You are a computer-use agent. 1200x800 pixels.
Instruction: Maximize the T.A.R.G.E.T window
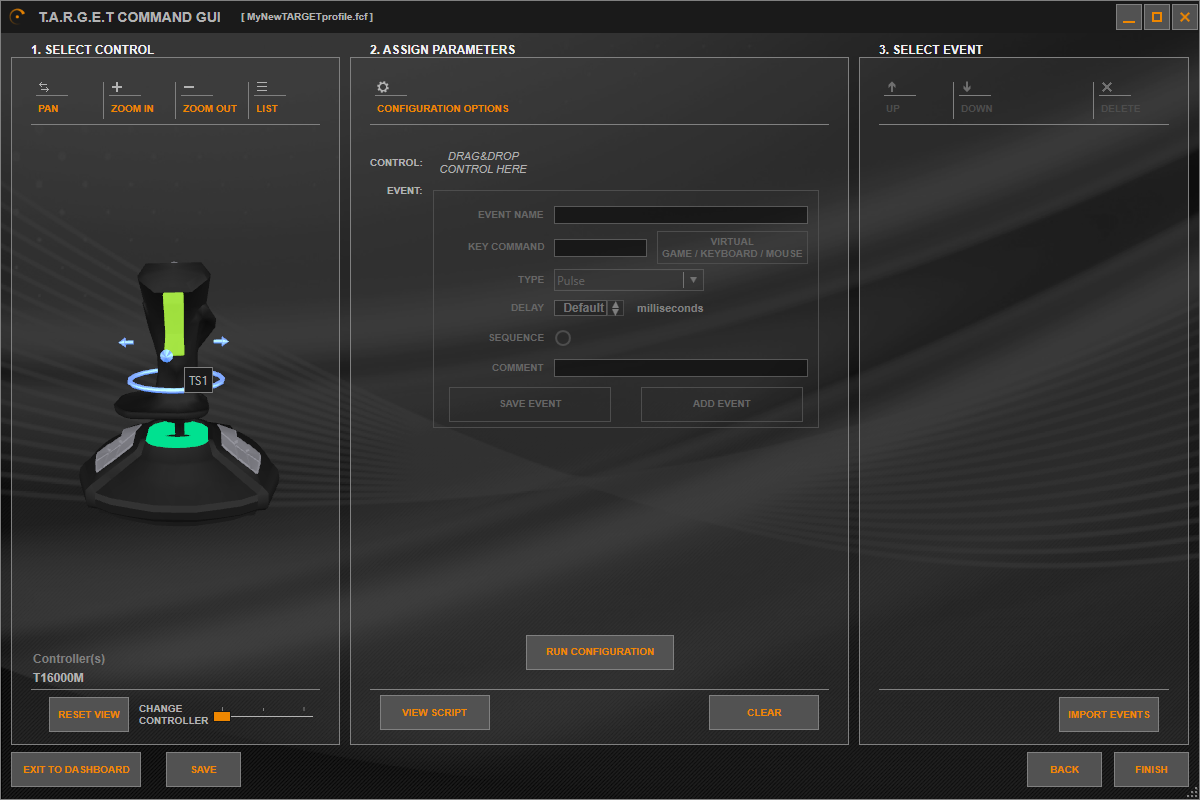1157,17
